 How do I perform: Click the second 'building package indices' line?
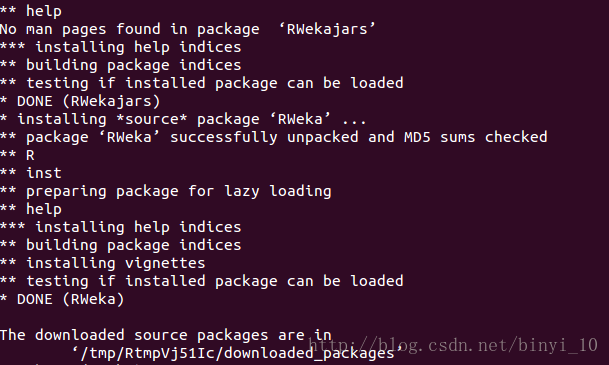pos(120,245)
